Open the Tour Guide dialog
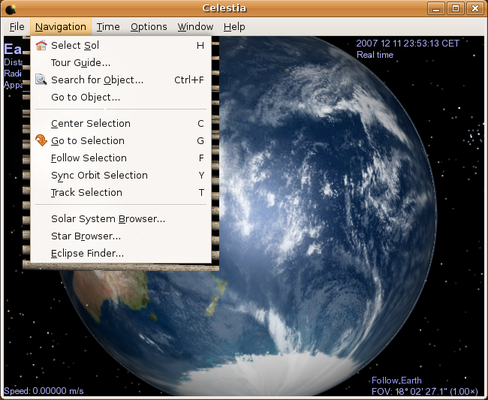 point(120,63)
